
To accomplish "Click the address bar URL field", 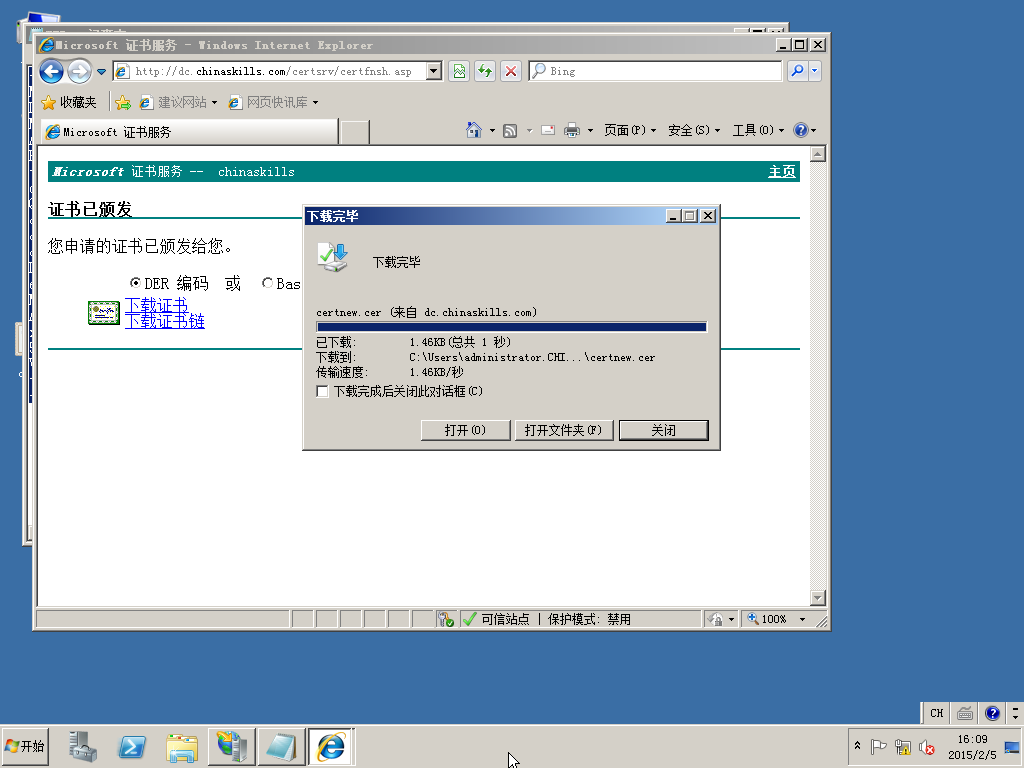I will [x=271, y=71].
